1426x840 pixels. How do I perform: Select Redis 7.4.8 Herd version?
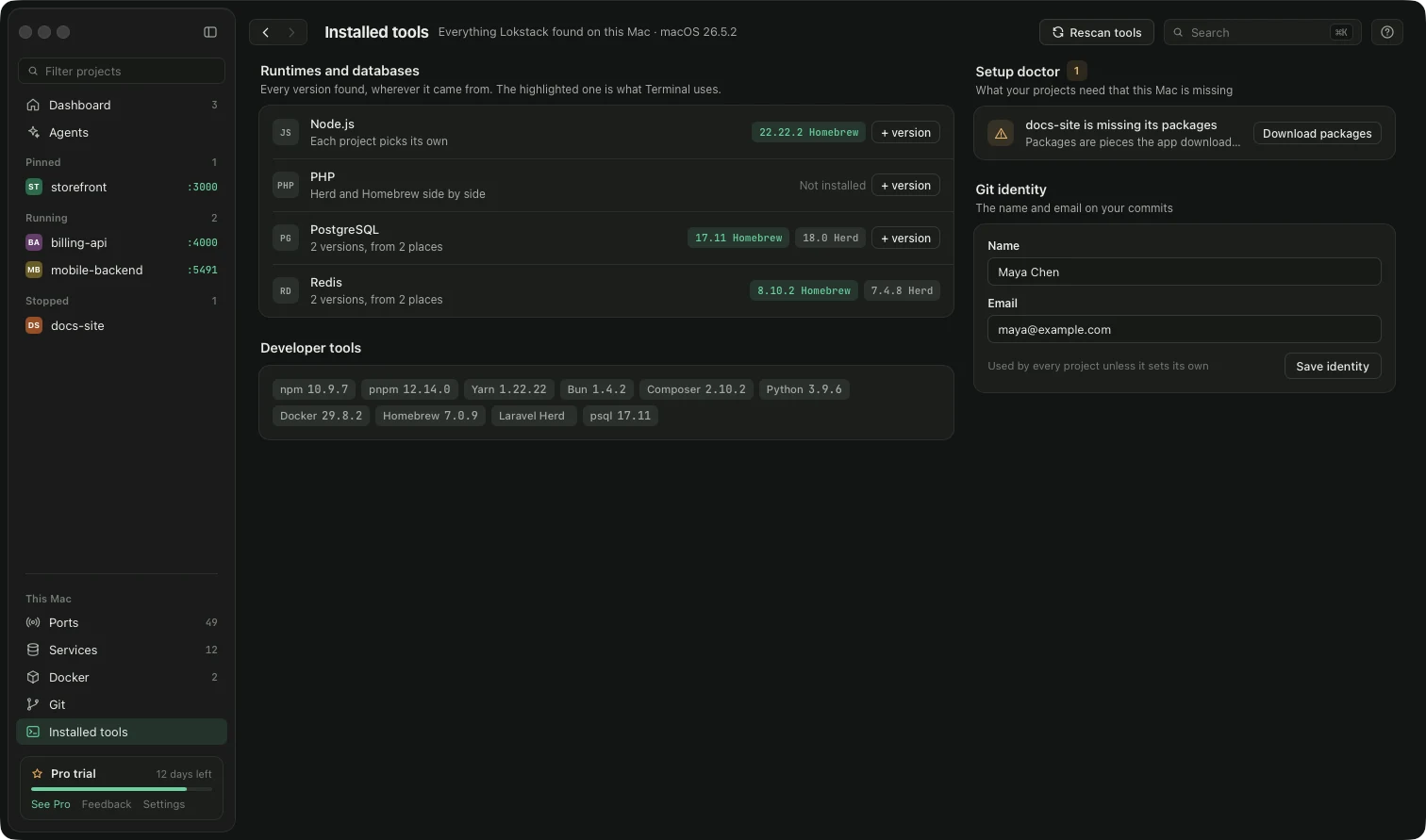[902, 290]
